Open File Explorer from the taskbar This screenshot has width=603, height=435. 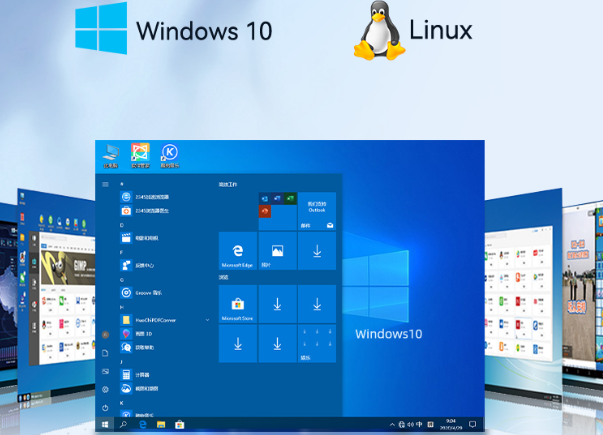[161, 424]
